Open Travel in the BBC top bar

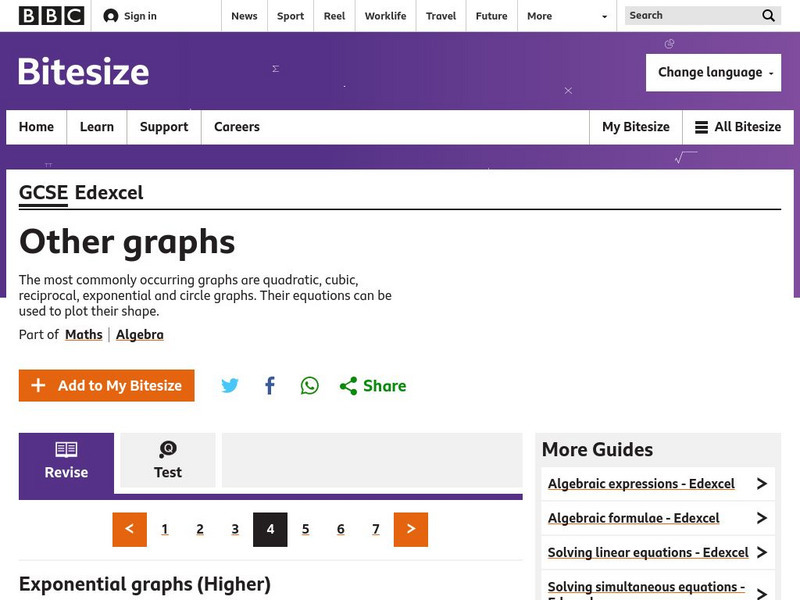(441, 16)
